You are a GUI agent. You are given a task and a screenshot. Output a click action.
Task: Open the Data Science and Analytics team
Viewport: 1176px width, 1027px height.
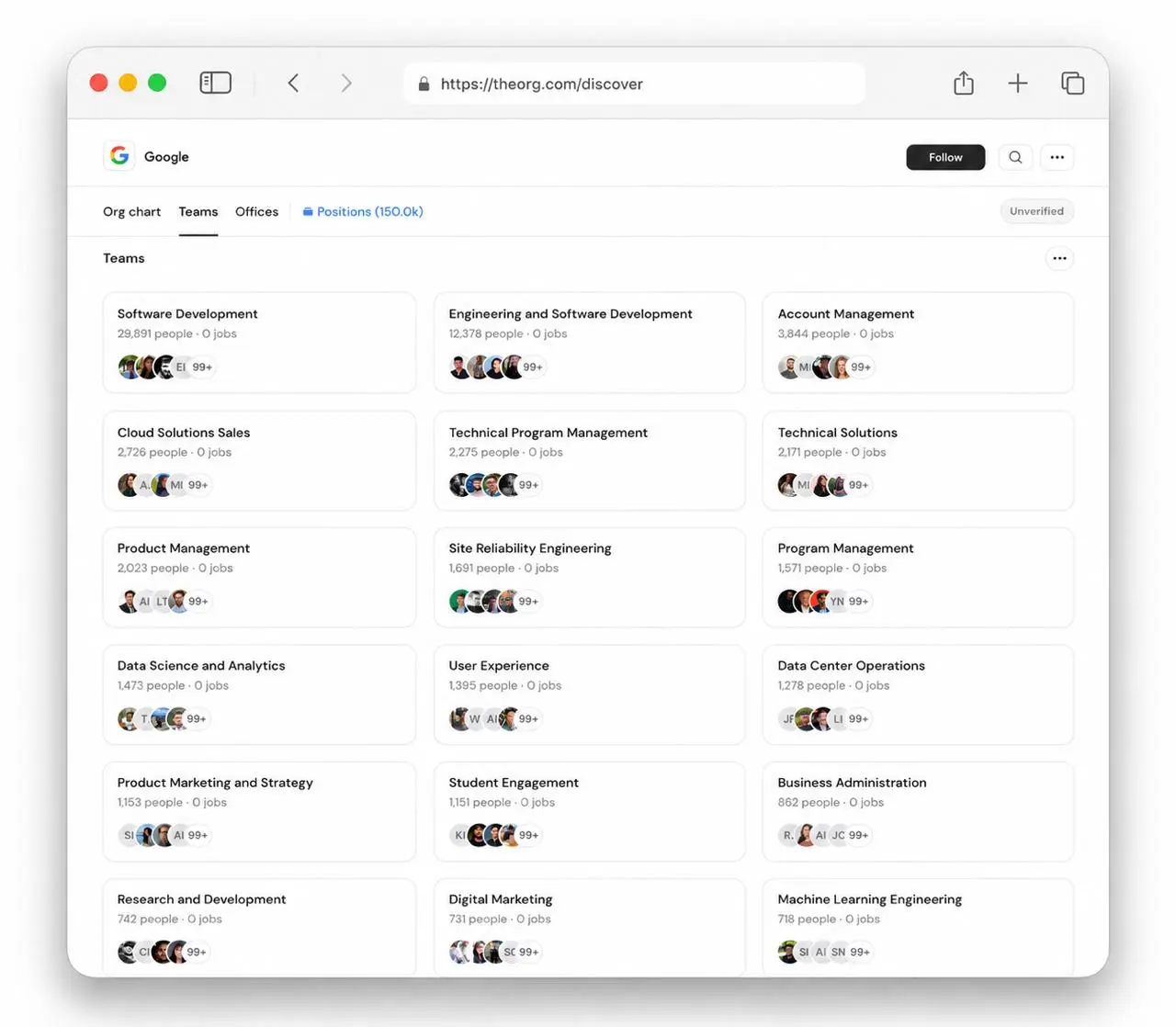click(259, 694)
